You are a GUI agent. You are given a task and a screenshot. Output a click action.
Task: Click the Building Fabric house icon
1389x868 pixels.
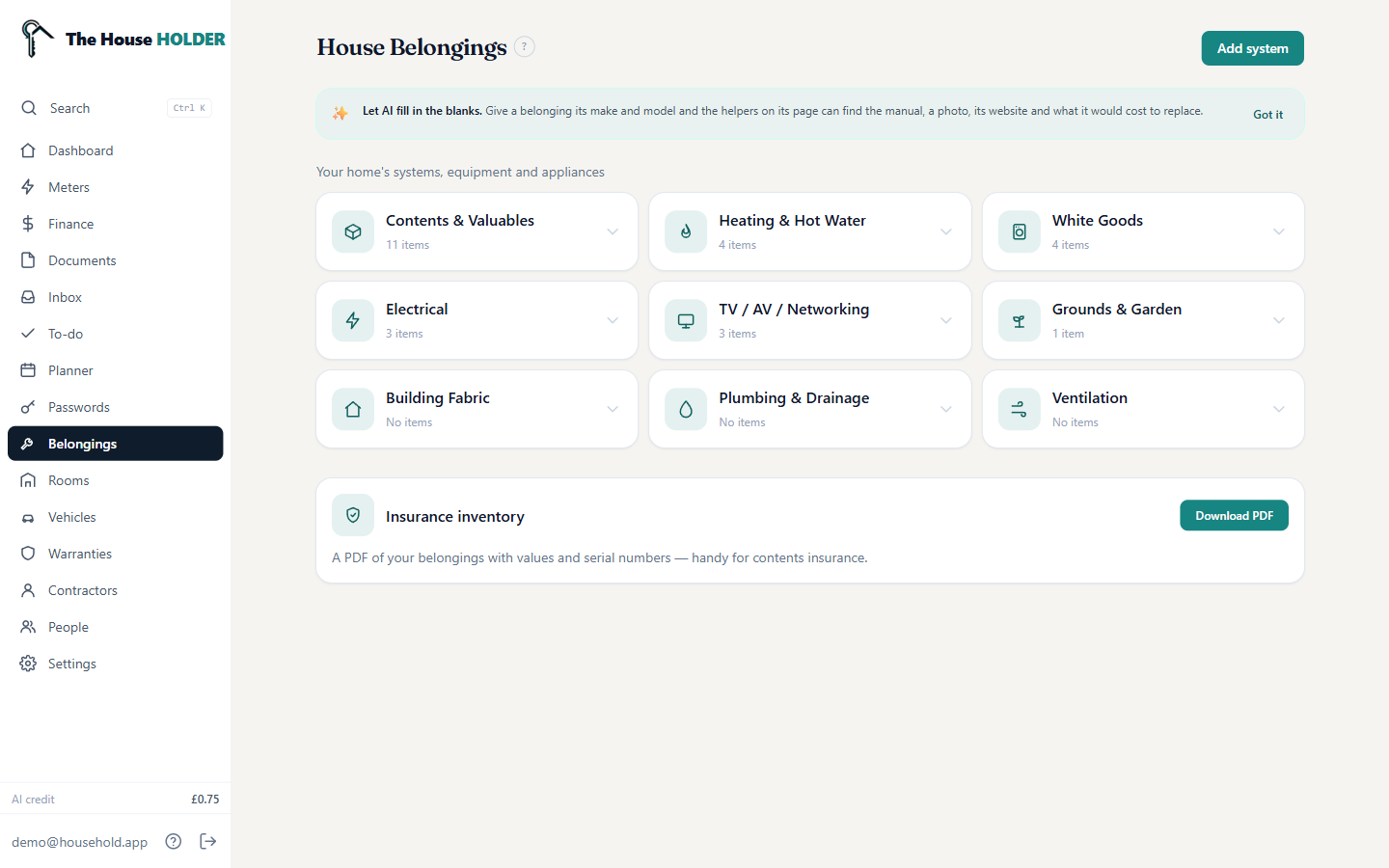pyautogui.click(x=353, y=409)
